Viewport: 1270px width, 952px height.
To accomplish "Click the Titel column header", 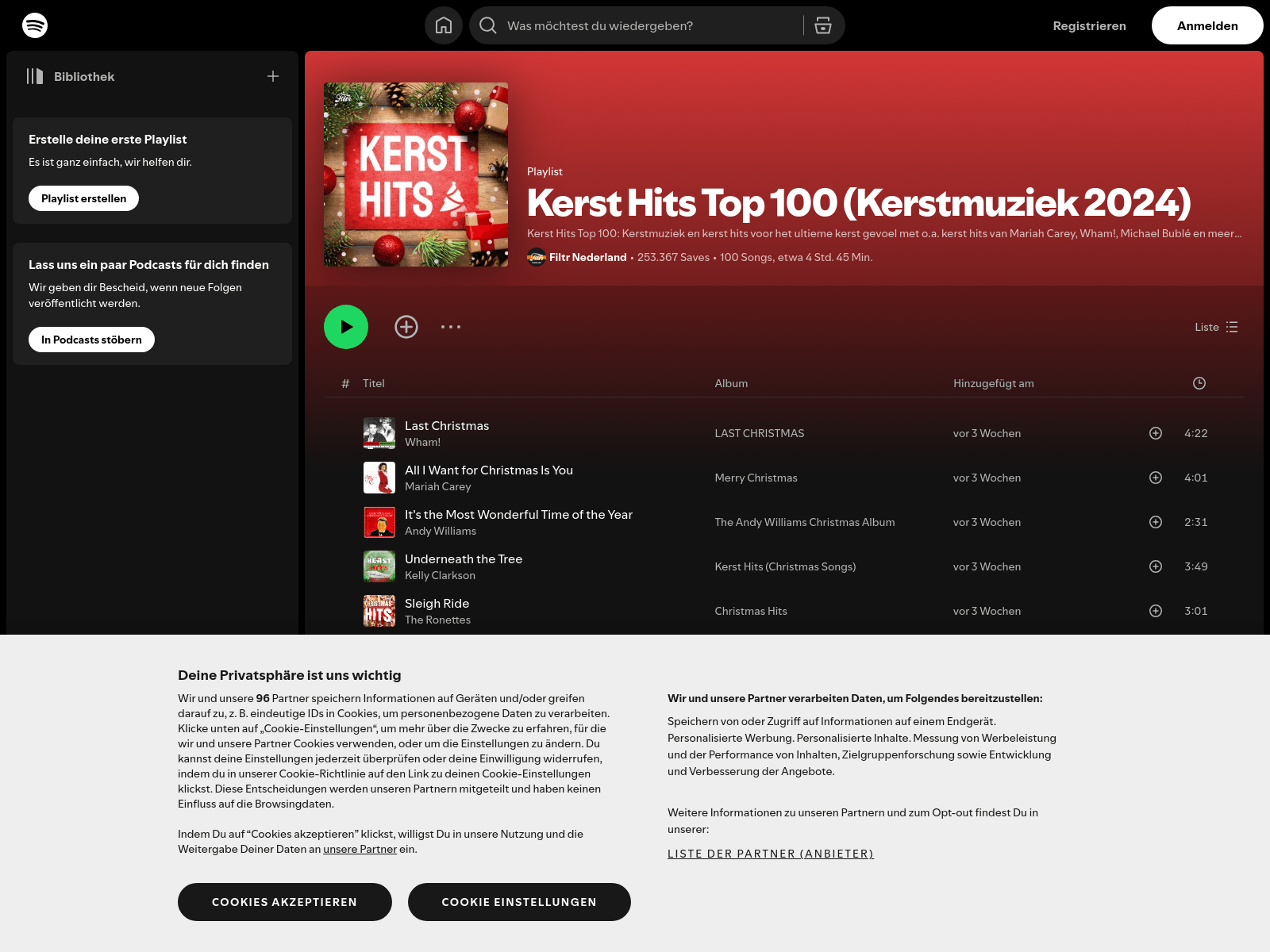I will coord(374,383).
